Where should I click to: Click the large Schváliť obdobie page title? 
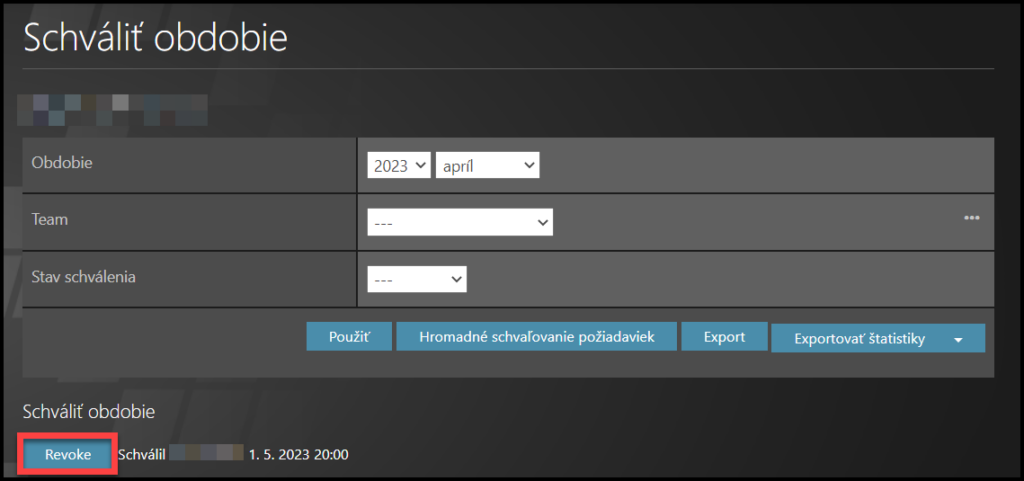pyautogui.click(x=155, y=38)
